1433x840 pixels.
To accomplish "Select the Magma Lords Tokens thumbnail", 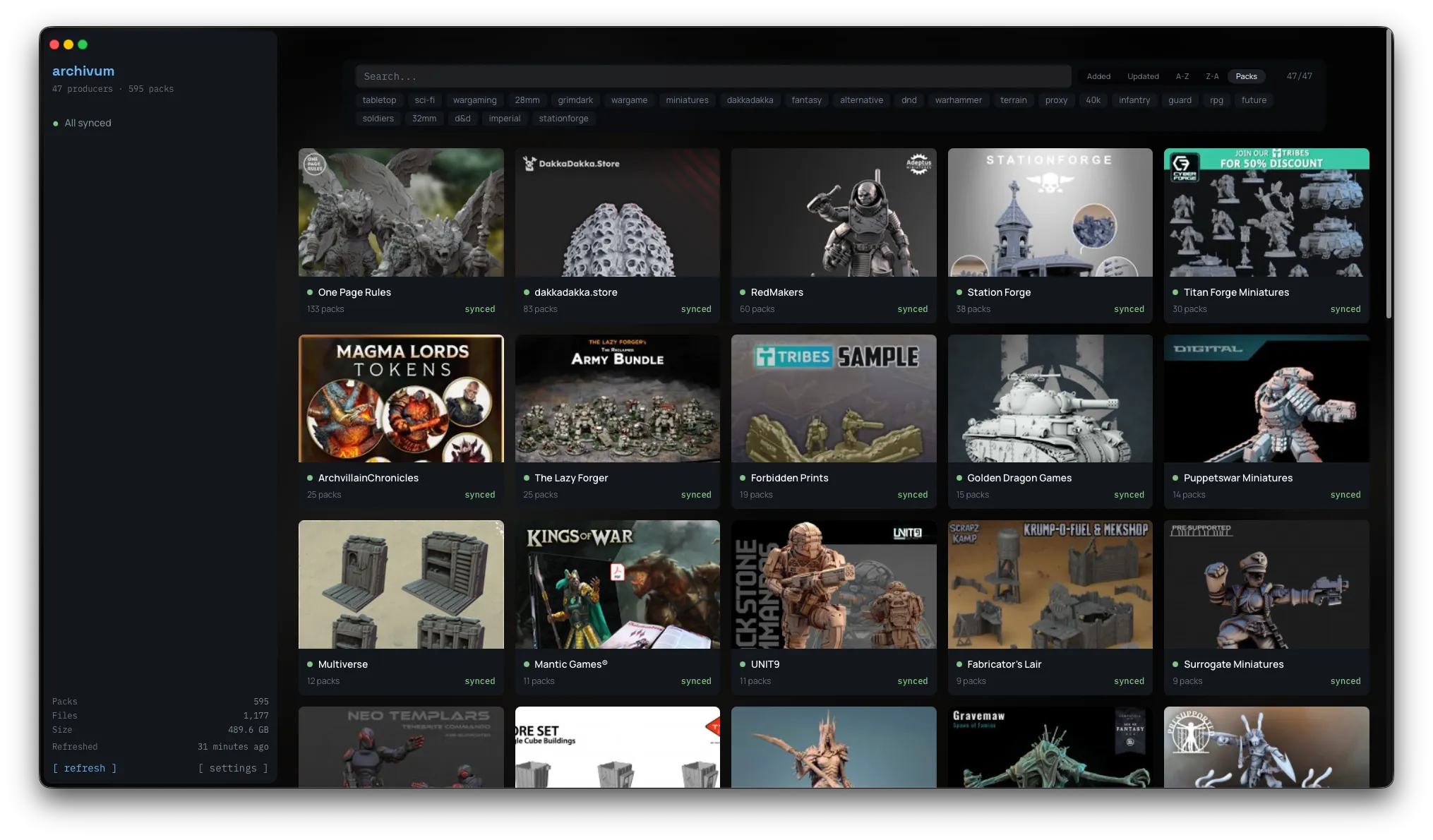I will click(401, 398).
